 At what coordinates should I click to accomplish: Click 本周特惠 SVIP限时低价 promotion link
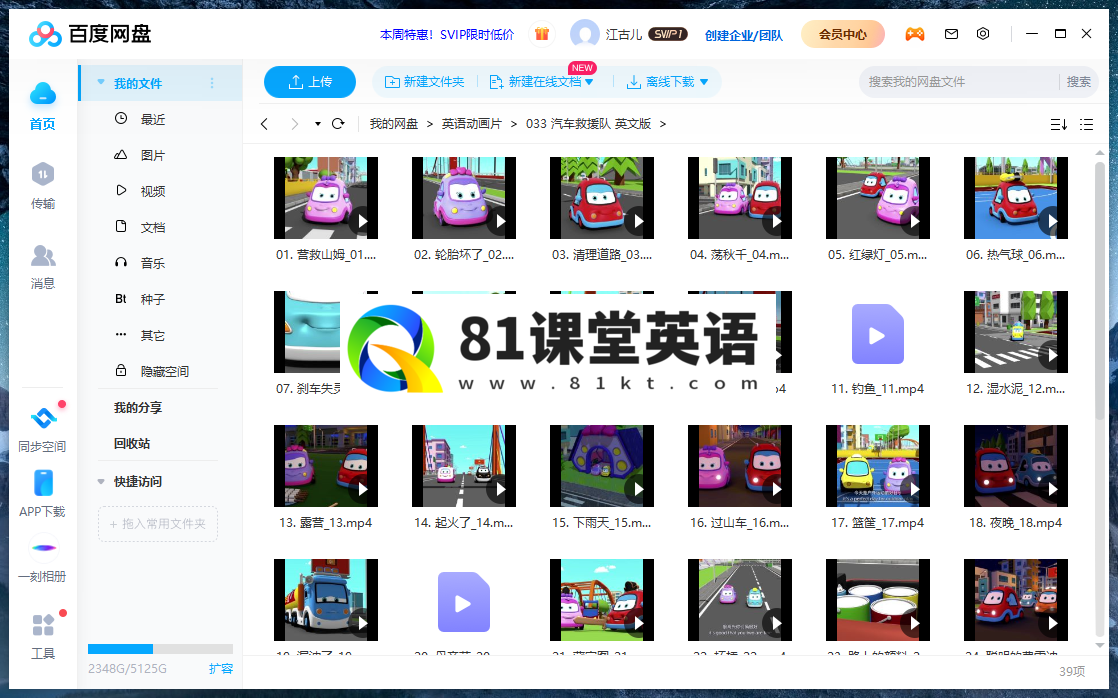point(447,34)
